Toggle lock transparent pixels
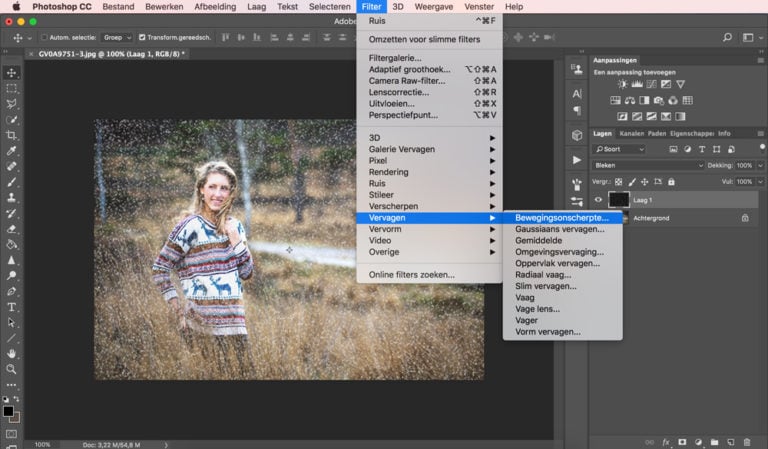 point(619,182)
